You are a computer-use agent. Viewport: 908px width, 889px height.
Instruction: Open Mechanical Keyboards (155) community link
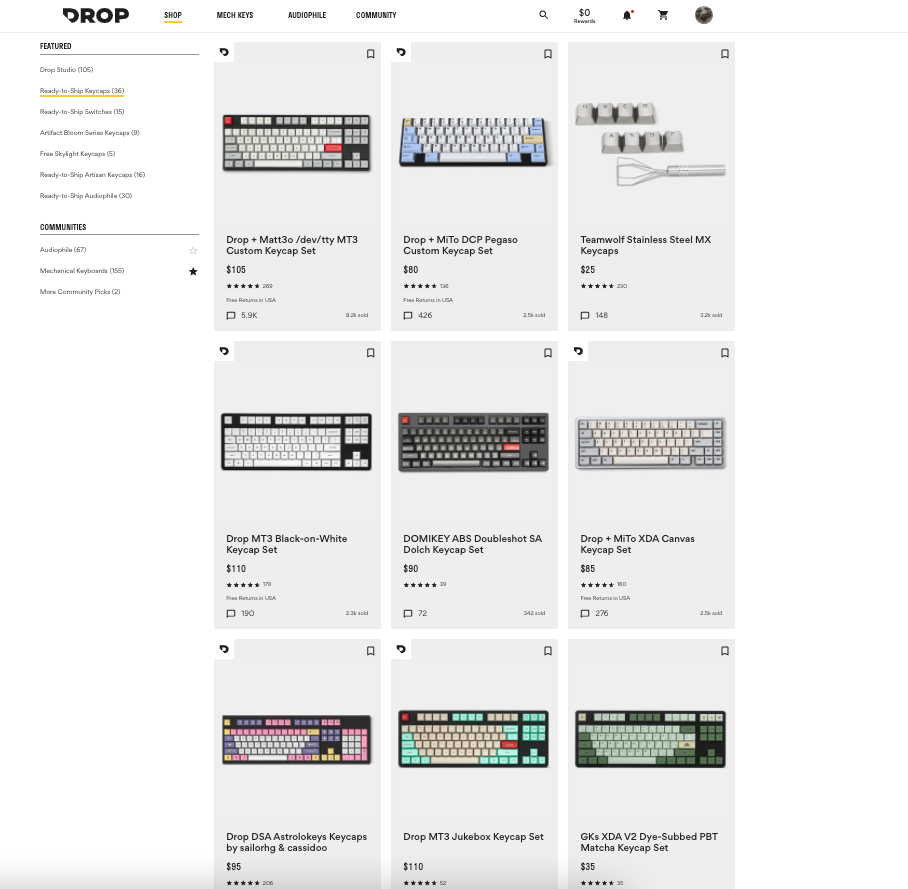tap(82, 270)
